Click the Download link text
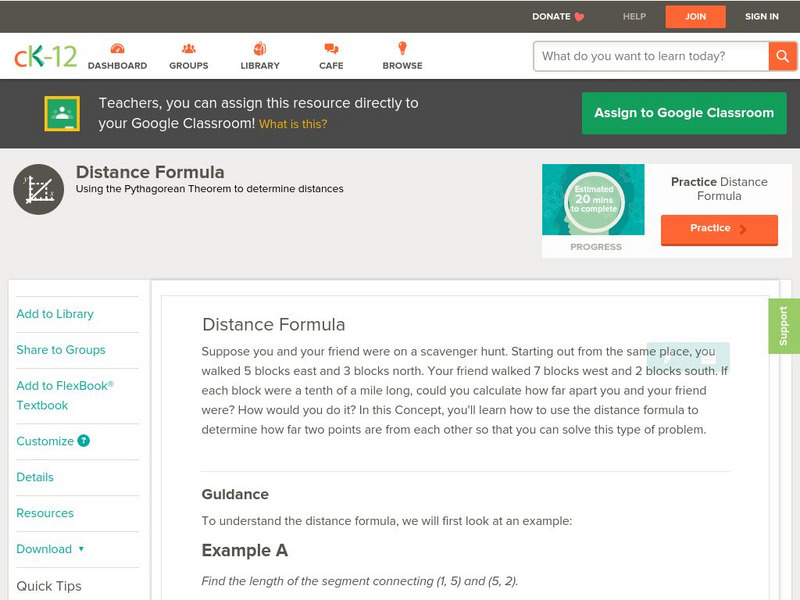The image size is (800, 600). tap(44, 549)
